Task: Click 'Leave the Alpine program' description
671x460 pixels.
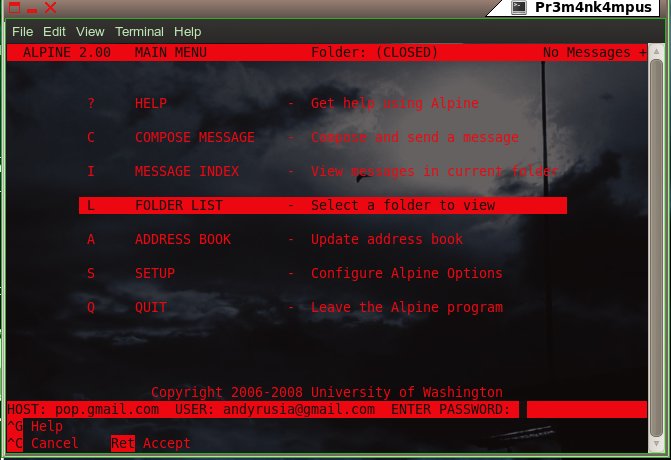Action: coord(407,307)
